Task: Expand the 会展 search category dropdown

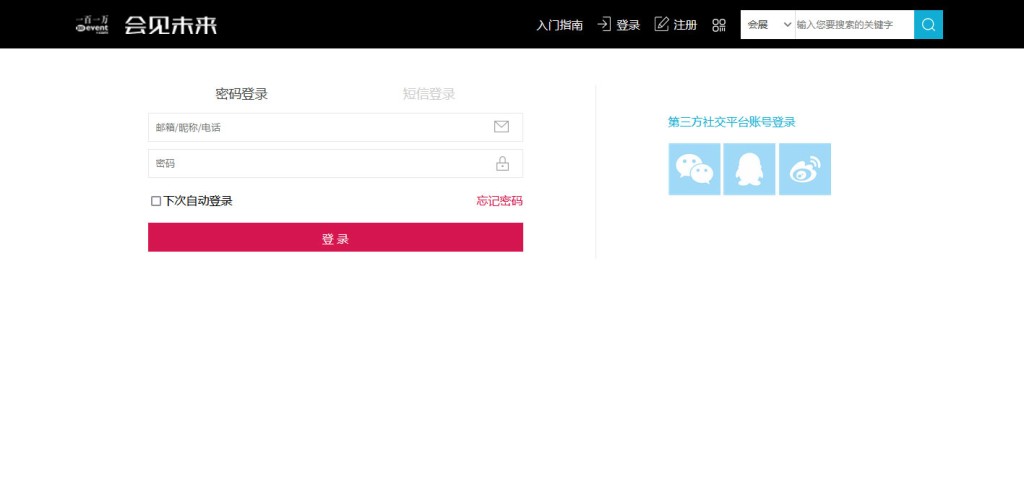Action: (768, 25)
